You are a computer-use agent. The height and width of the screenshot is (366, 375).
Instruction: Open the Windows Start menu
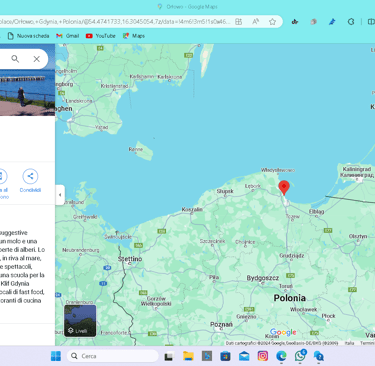click(56, 356)
